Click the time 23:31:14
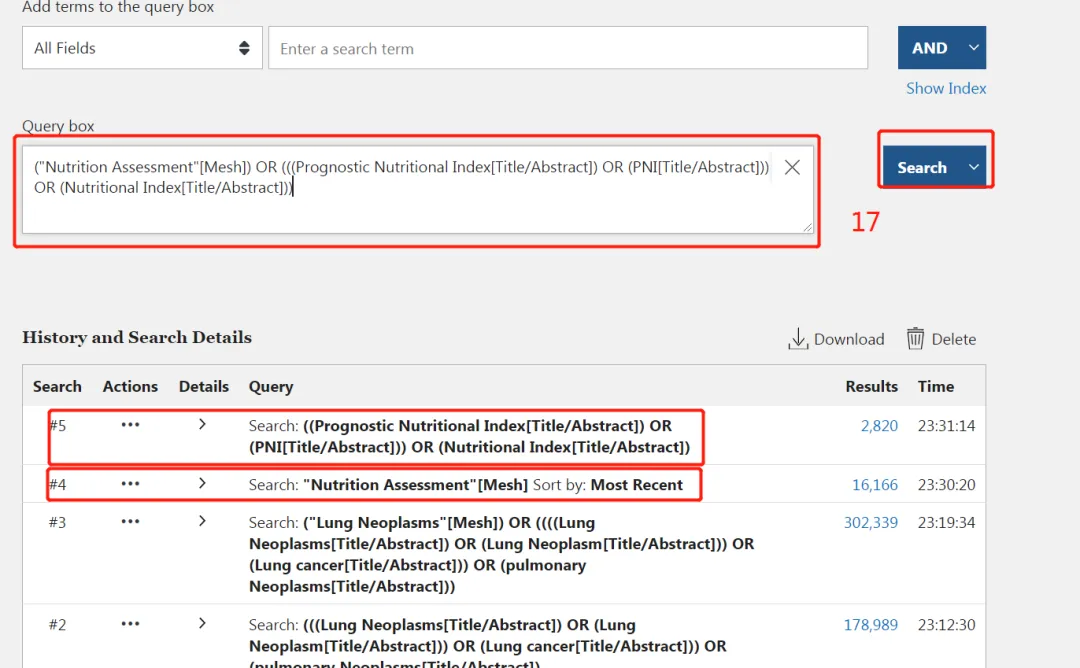This screenshot has height=668, width=1080. [946, 426]
